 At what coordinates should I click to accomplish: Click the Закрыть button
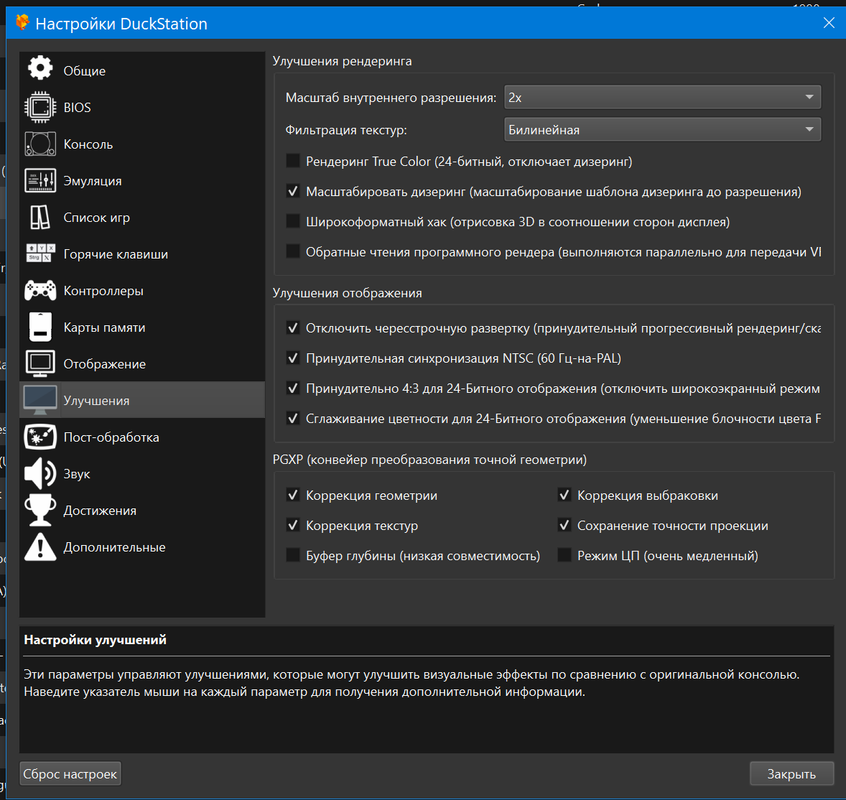tap(792, 774)
